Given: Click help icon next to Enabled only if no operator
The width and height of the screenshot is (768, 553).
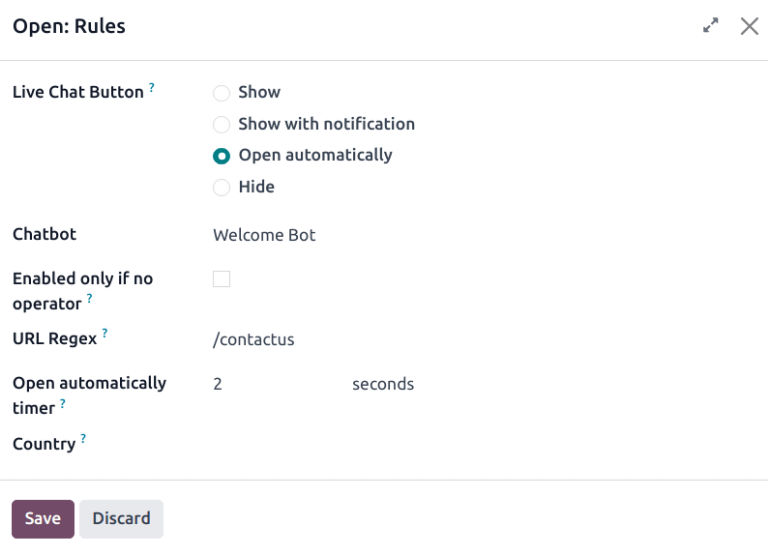Looking at the screenshot, I should coord(89,298).
